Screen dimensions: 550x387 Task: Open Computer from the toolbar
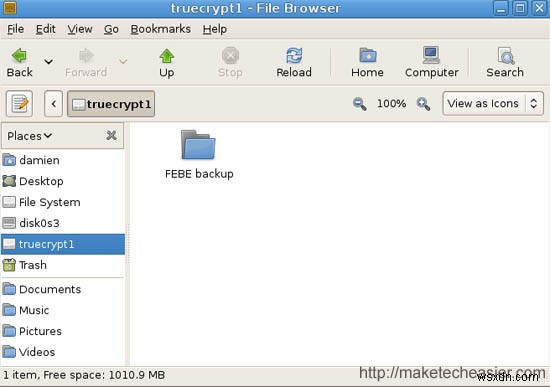[431, 62]
